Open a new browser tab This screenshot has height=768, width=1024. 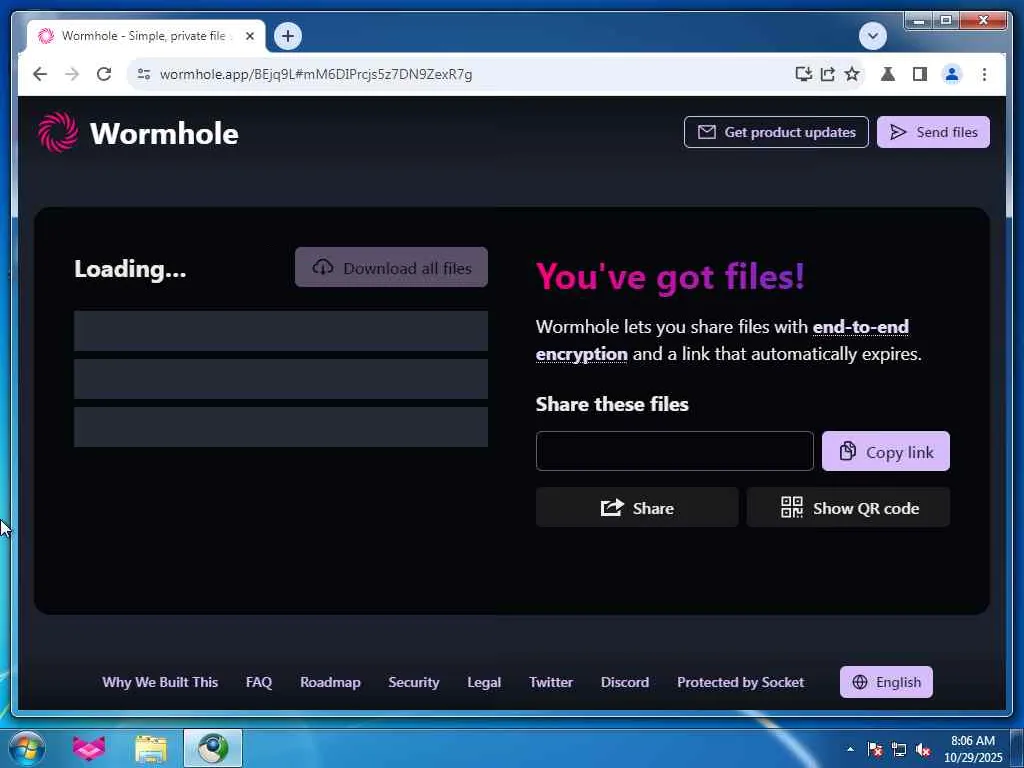point(288,36)
